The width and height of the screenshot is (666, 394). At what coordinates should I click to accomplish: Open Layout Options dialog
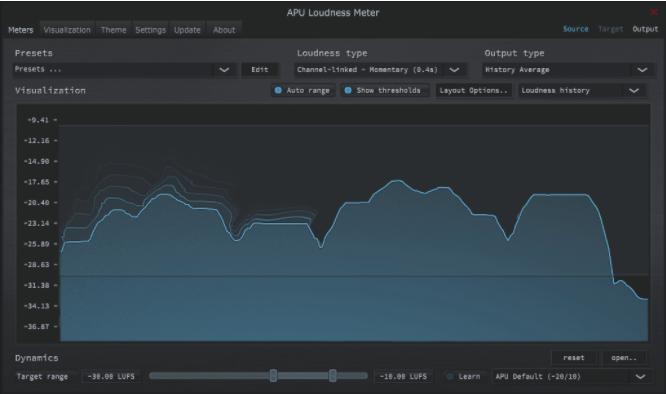pos(474,90)
